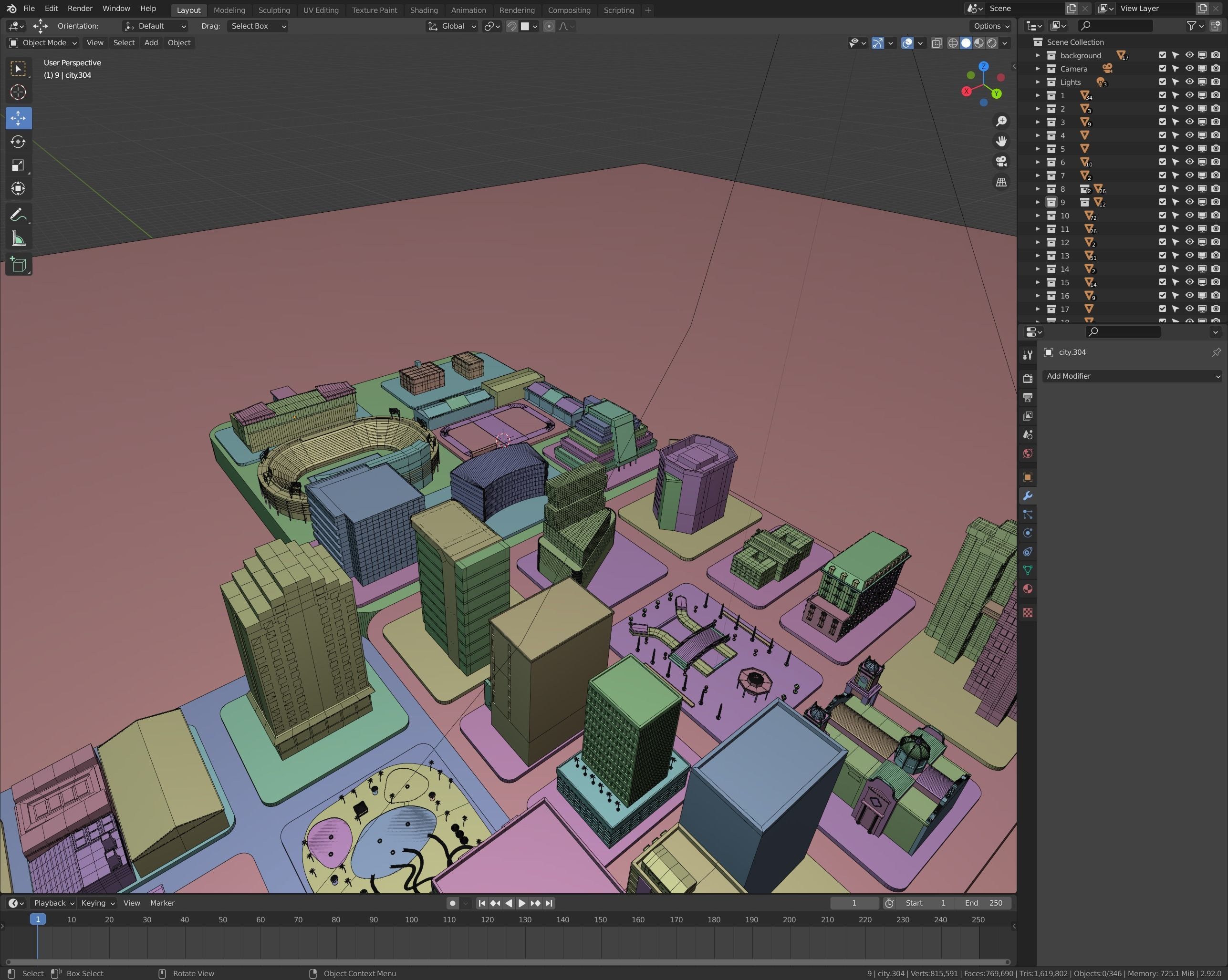Open File menu
Image resolution: width=1228 pixels, height=980 pixels.
[x=29, y=9]
